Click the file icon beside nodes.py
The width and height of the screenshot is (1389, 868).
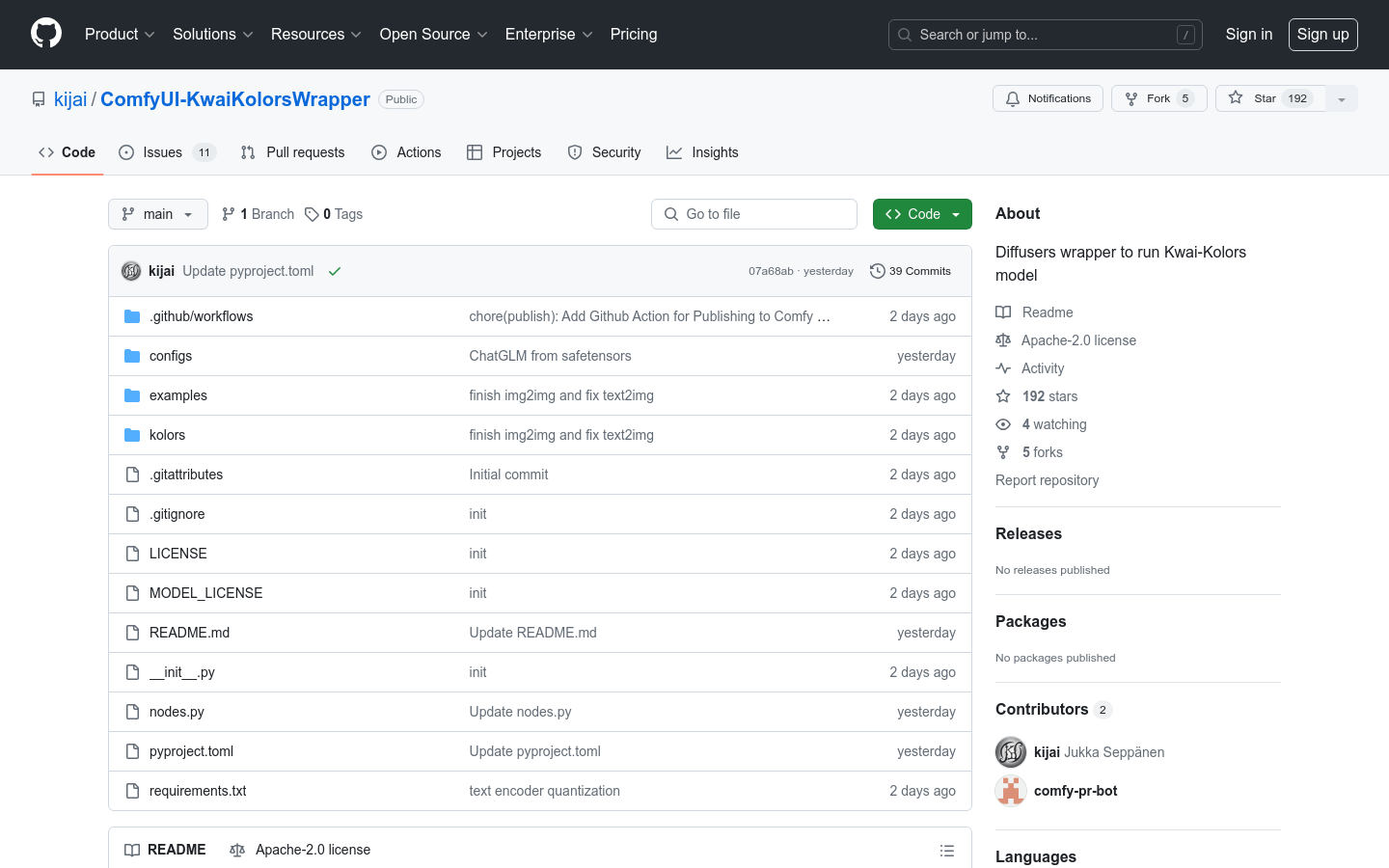pos(132,712)
